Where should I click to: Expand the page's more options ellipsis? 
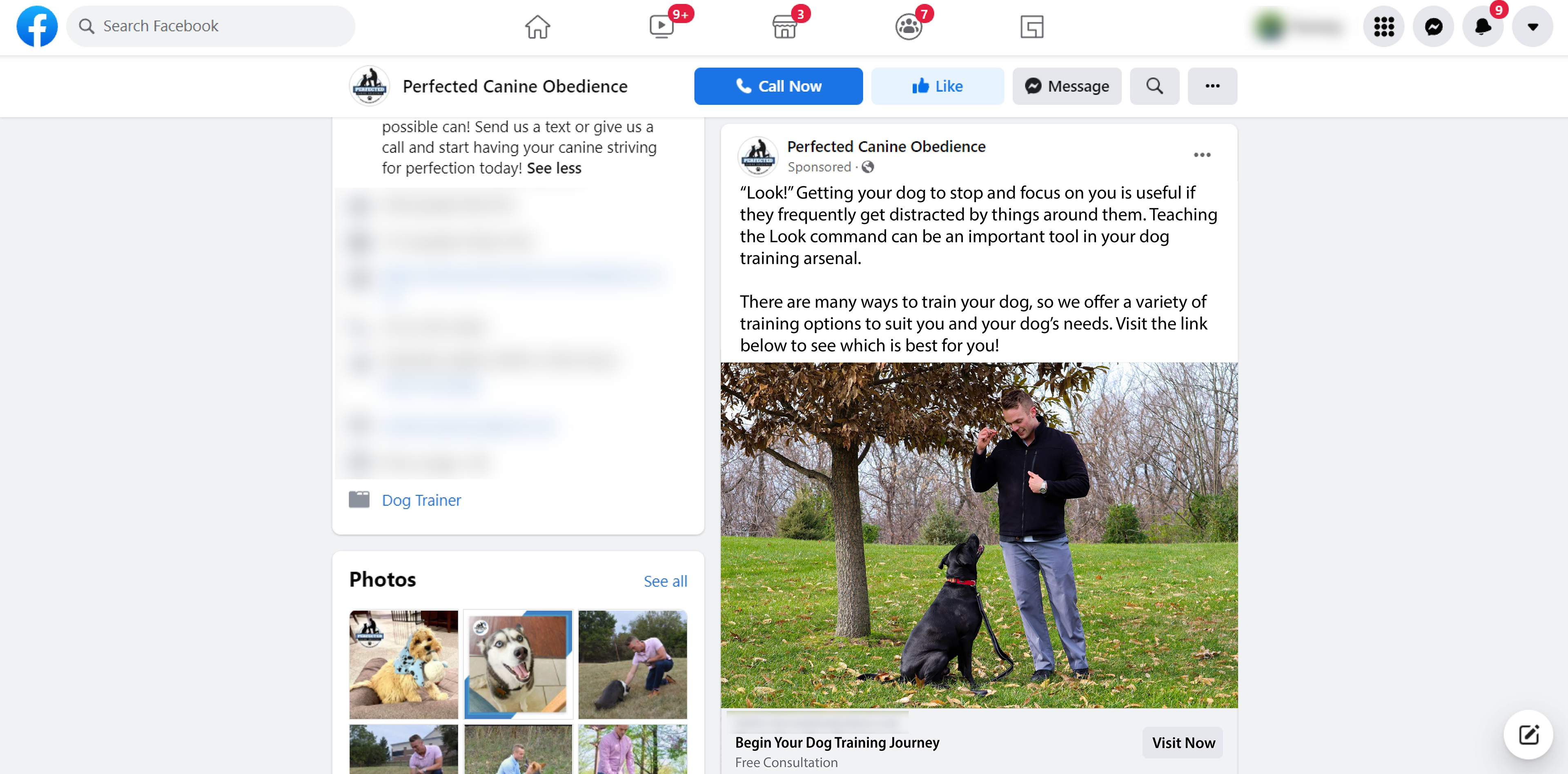(x=1212, y=86)
